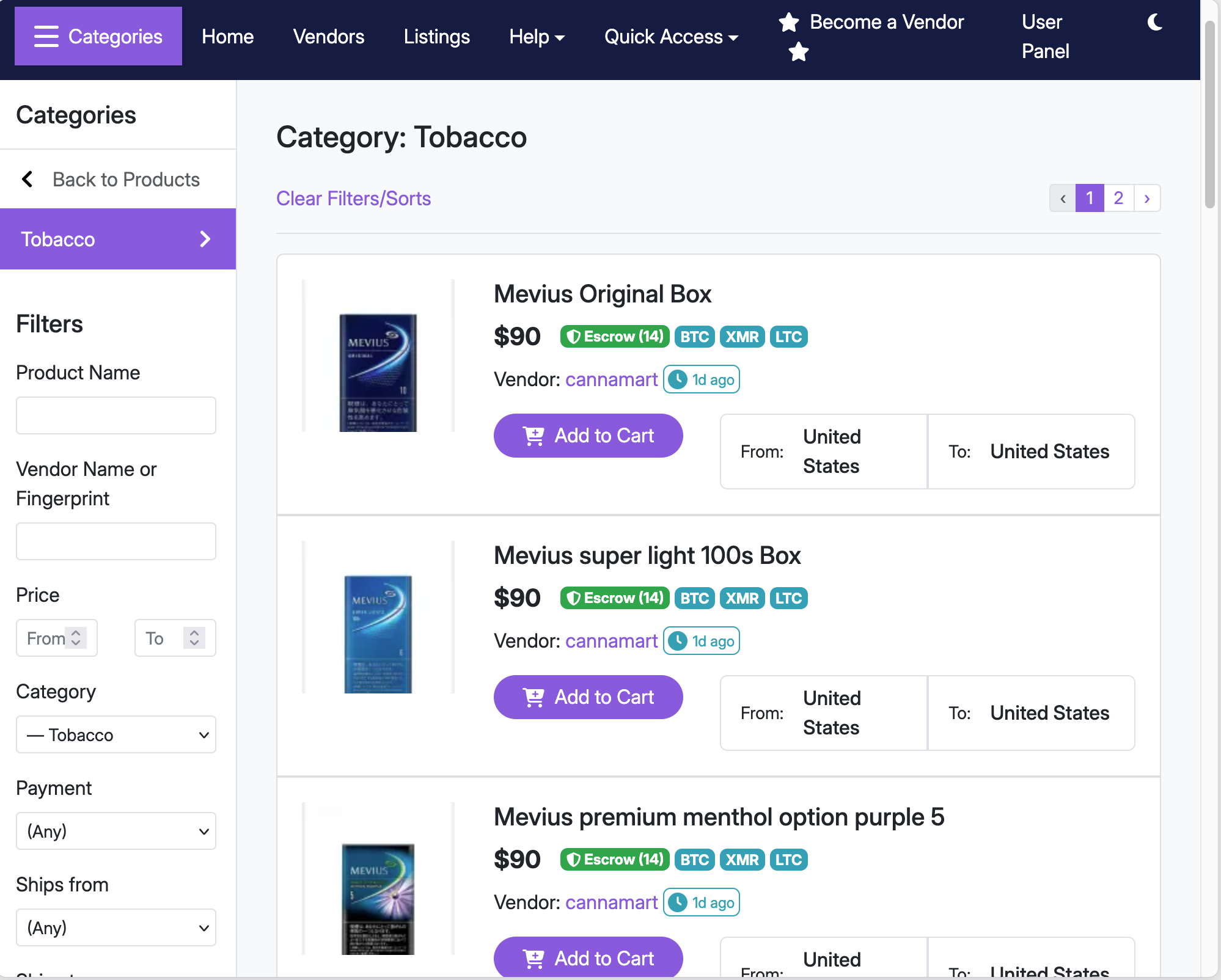The image size is (1221, 980).
Task: Go to next page arrow in pagination
Action: pyautogui.click(x=1147, y=198)
